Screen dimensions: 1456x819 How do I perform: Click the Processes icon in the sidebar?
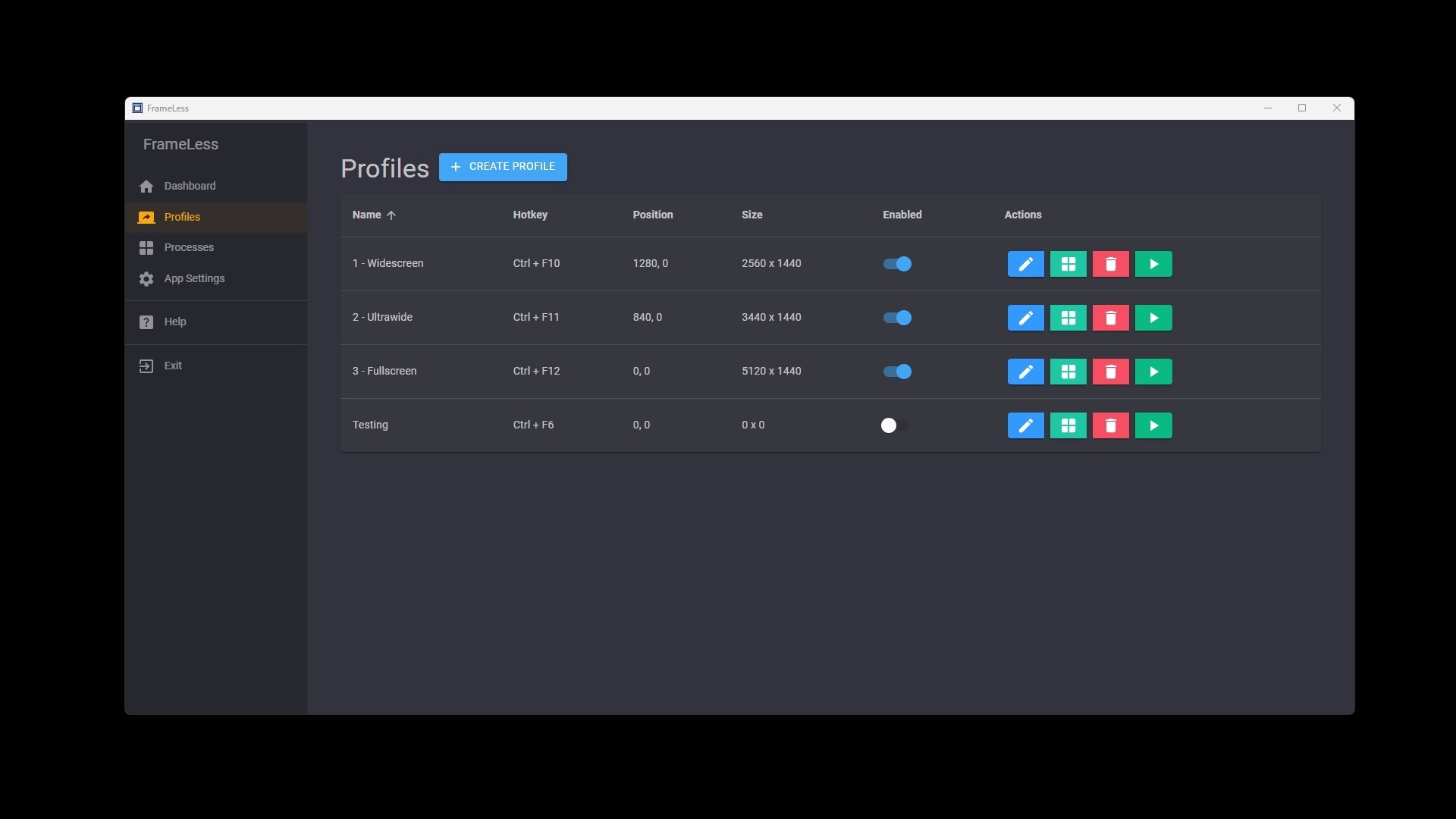146,247
